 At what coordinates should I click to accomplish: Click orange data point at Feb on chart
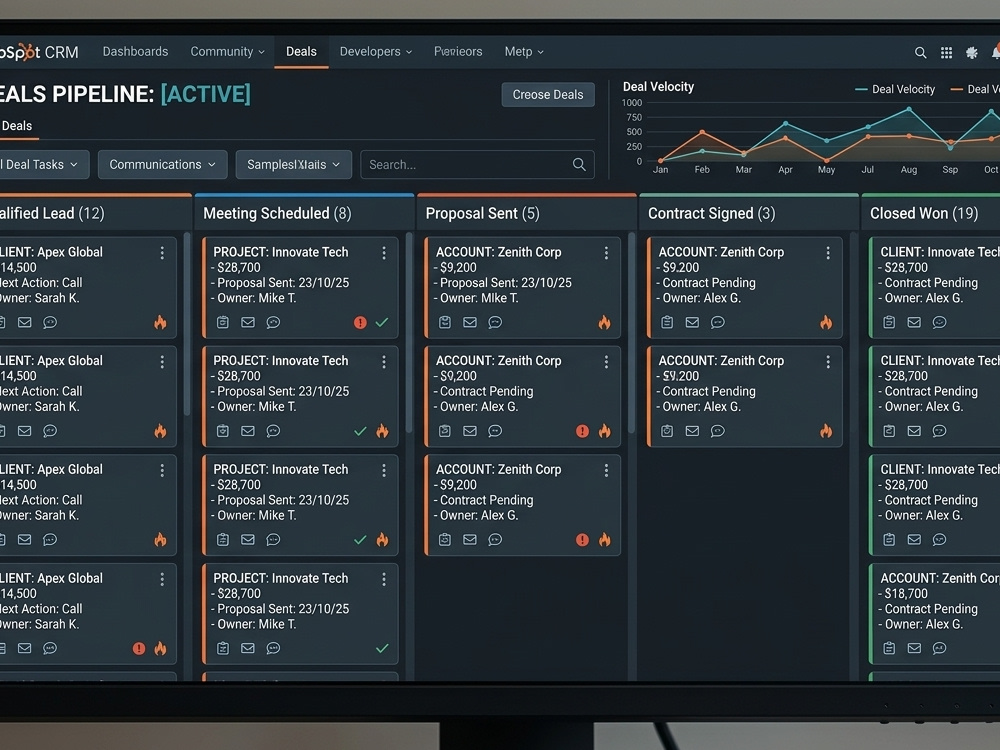702,132
